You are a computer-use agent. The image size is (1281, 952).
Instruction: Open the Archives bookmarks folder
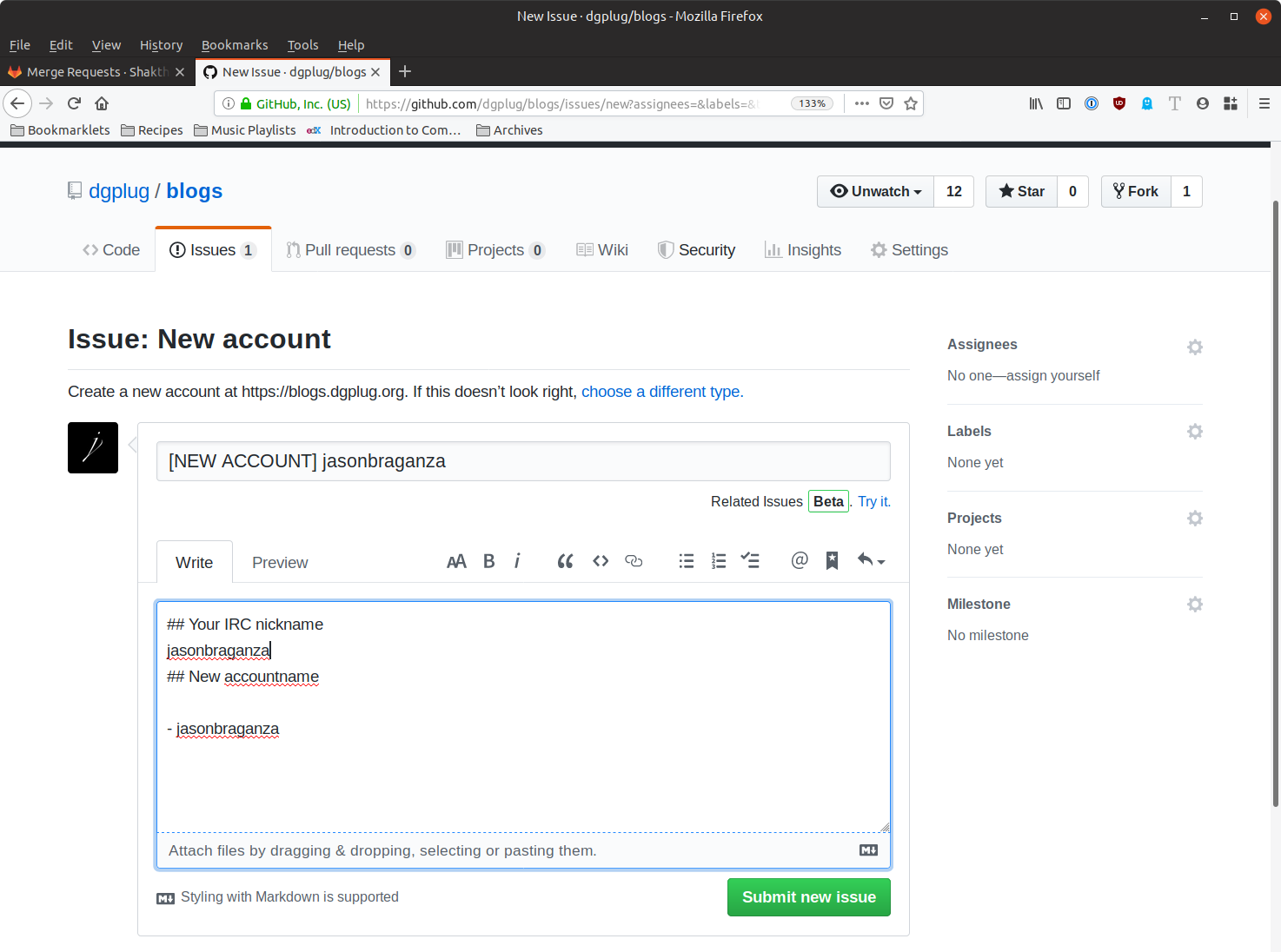[509, 130]
